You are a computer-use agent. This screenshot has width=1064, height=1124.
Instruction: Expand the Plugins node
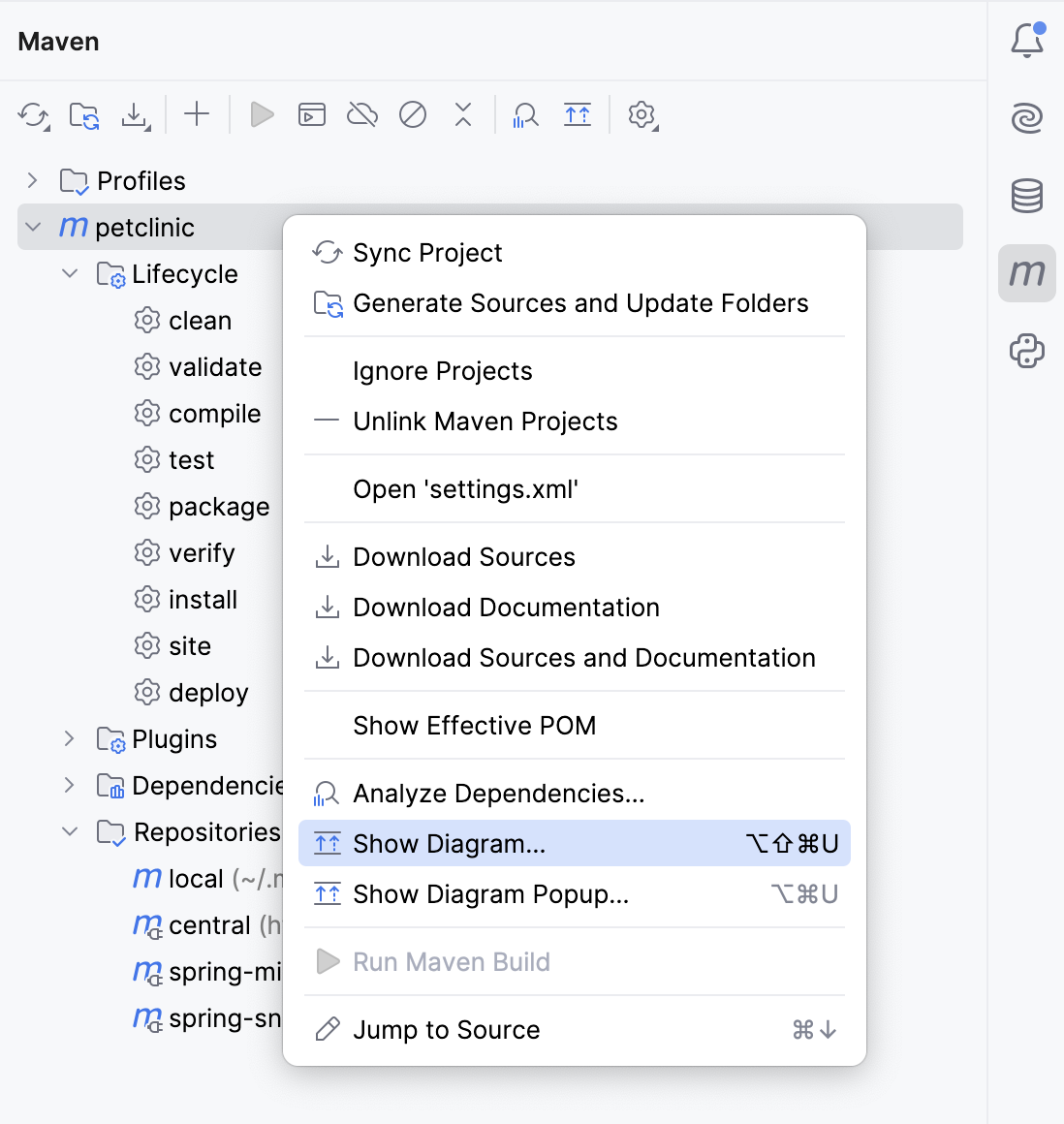(69, 738)
